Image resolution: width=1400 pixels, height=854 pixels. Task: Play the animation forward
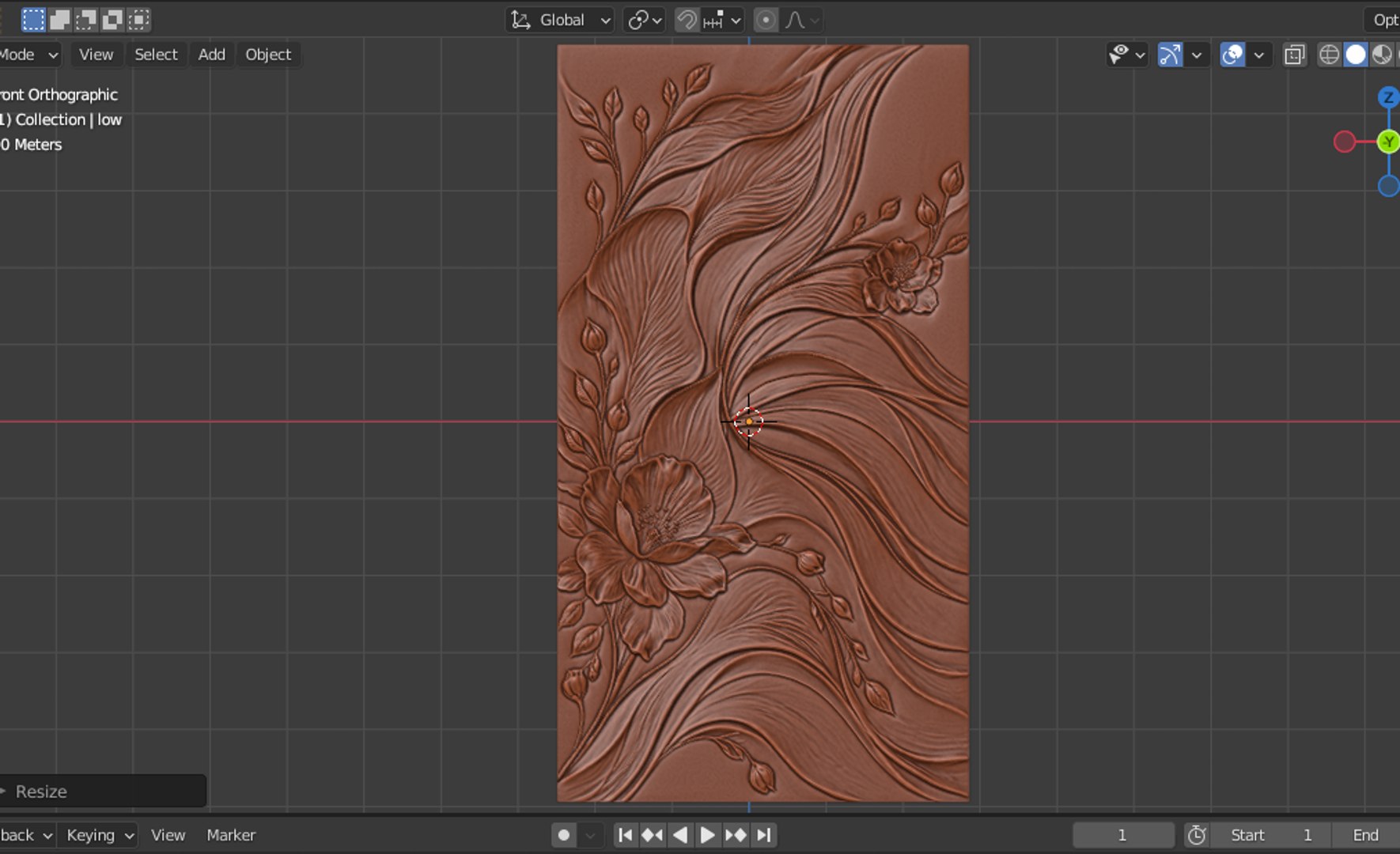coord(707,835)
